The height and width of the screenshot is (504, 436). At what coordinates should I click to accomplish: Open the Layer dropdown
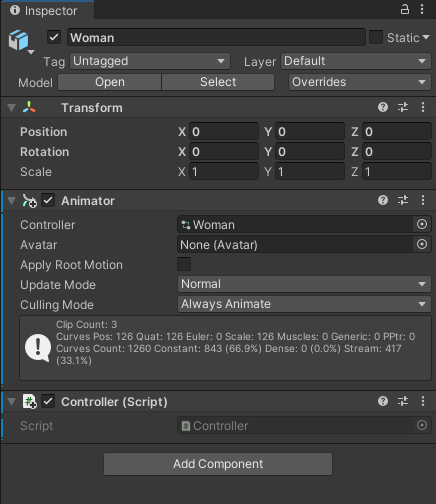[x=356, y=61]
